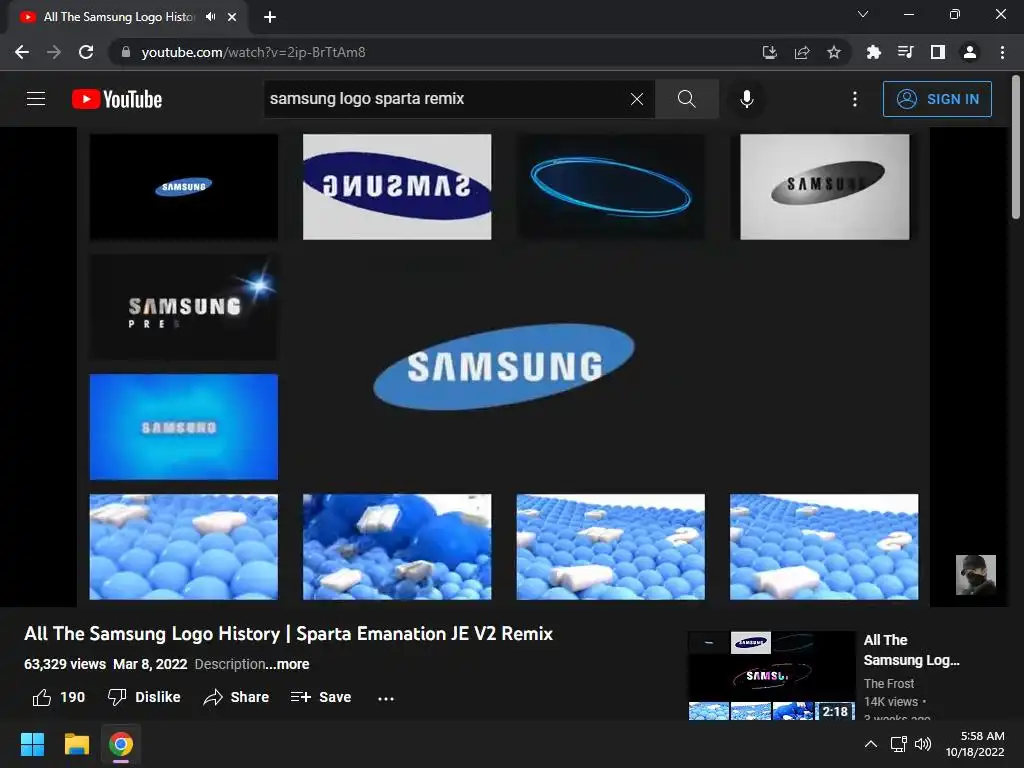Open the Windows Start menu

tap(32, 744)
